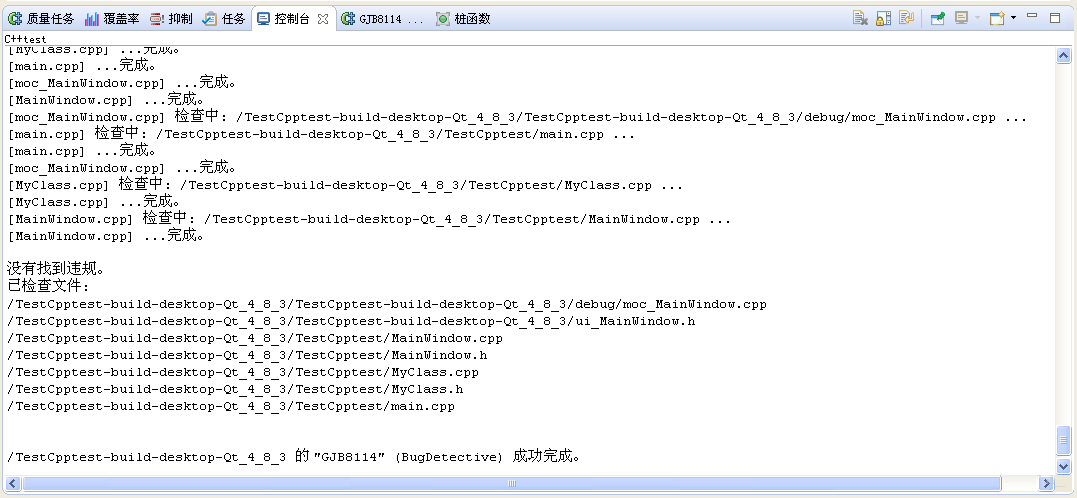Click the Open Console icon
The image size is (1077, 498).
[x=997, y=19]
